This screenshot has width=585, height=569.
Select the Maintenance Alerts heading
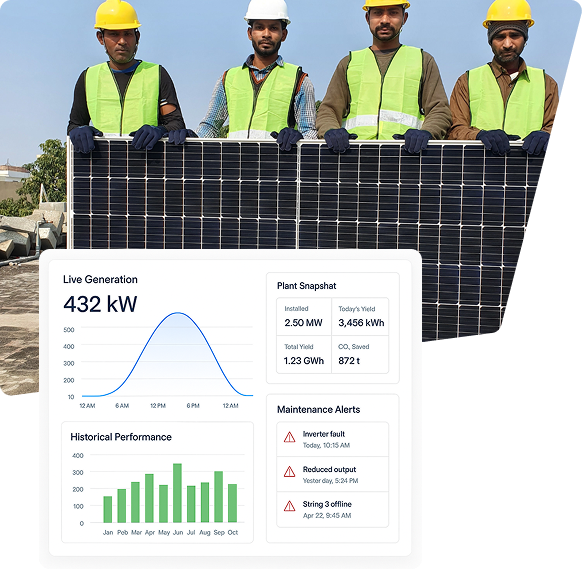[318, 410]
